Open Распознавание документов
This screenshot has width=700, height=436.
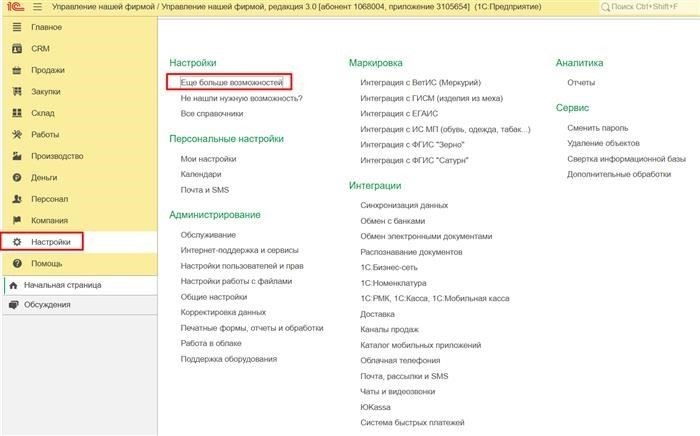[411, 252]
